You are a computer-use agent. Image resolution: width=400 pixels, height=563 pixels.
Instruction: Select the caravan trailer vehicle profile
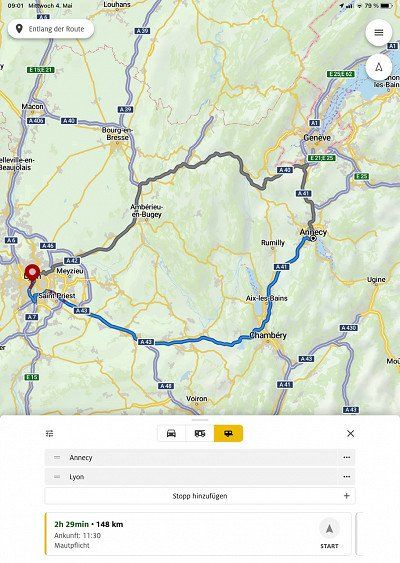coord(228,433)
